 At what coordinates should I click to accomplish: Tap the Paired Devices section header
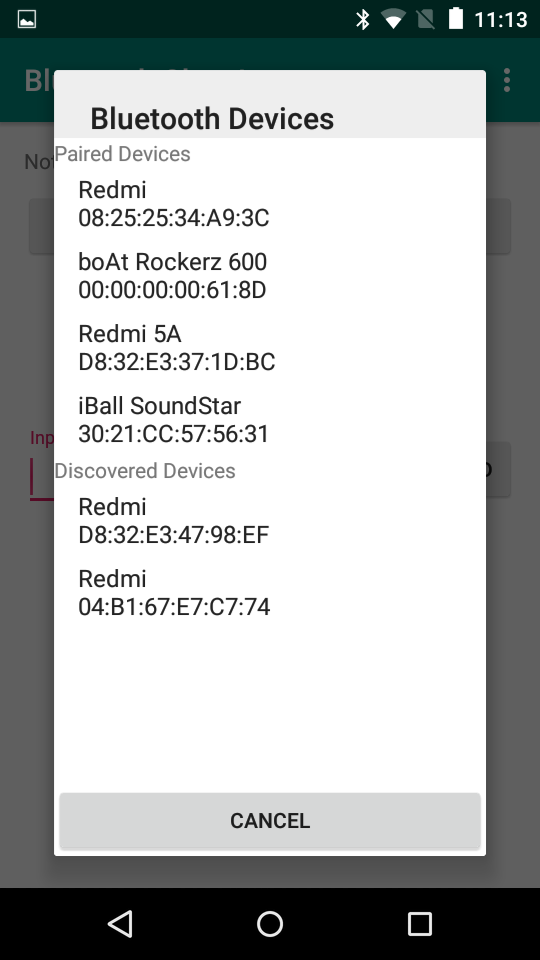(122, 154)
